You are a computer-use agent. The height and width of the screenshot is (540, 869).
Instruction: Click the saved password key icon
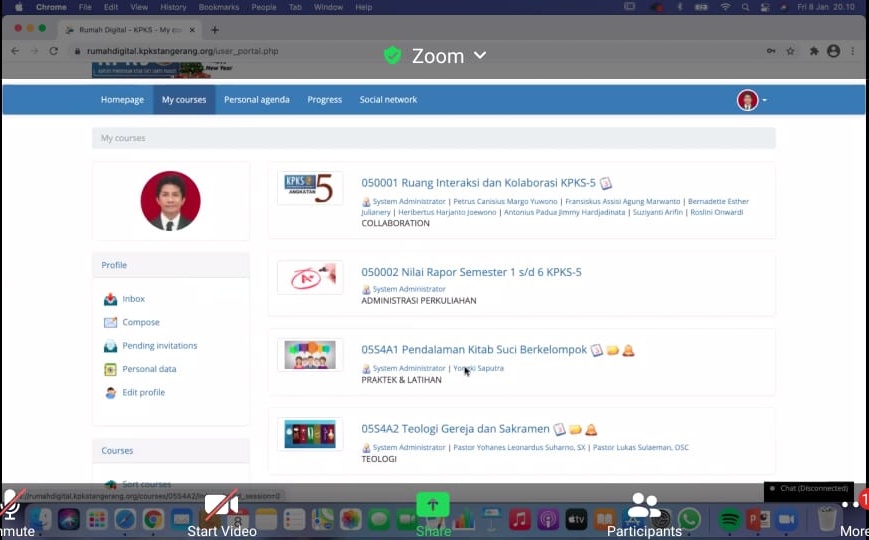(x=771, y=51)
